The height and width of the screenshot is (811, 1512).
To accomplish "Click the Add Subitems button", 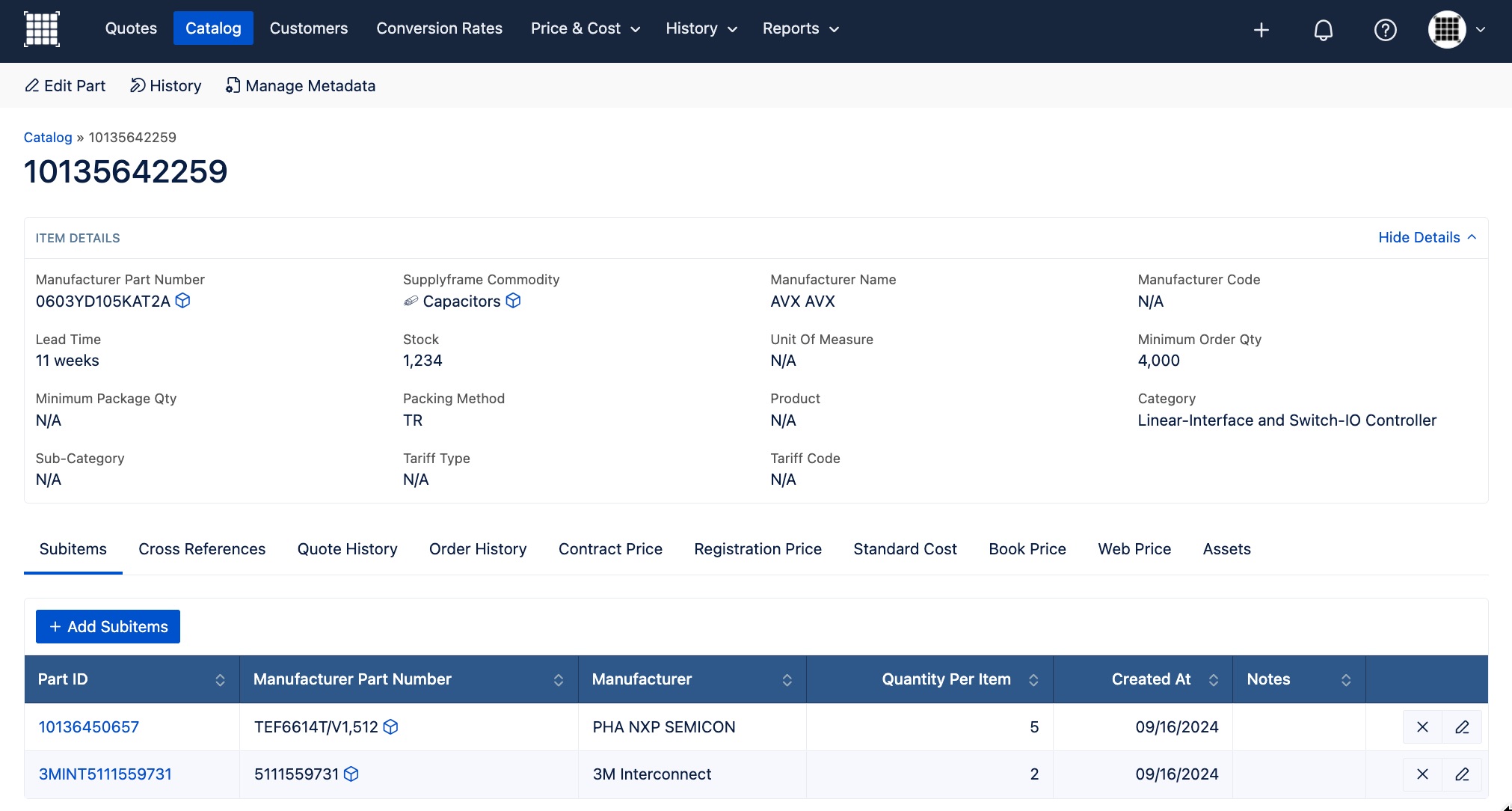I will (x=108, y=627).
